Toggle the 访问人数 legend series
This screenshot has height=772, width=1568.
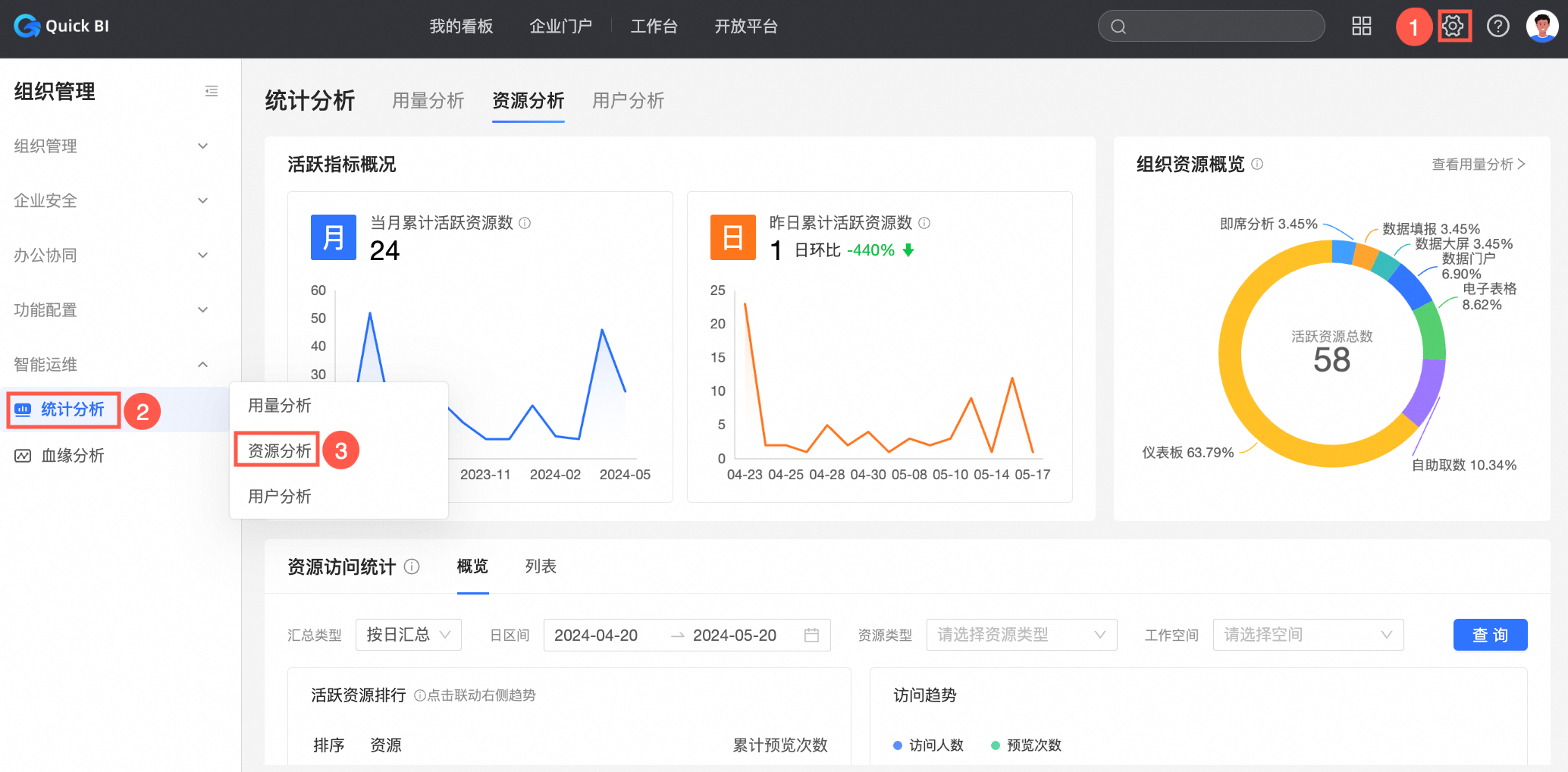[928, 745]
